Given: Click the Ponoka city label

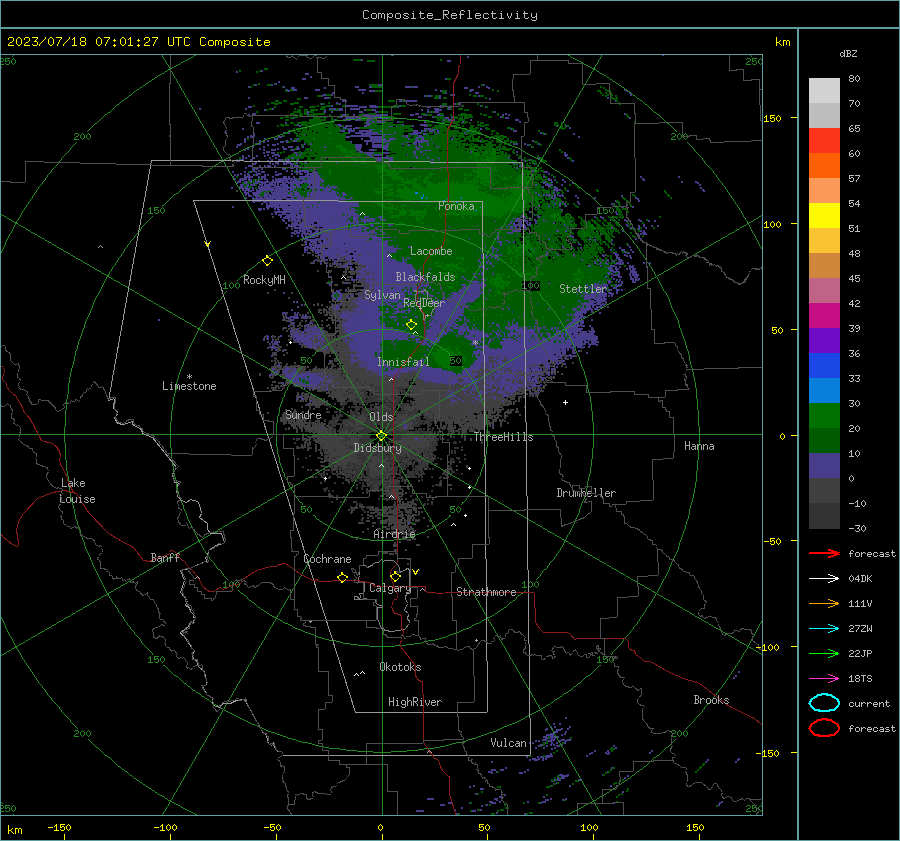Looking at the screenshot, I should click(x=456, y=206).
